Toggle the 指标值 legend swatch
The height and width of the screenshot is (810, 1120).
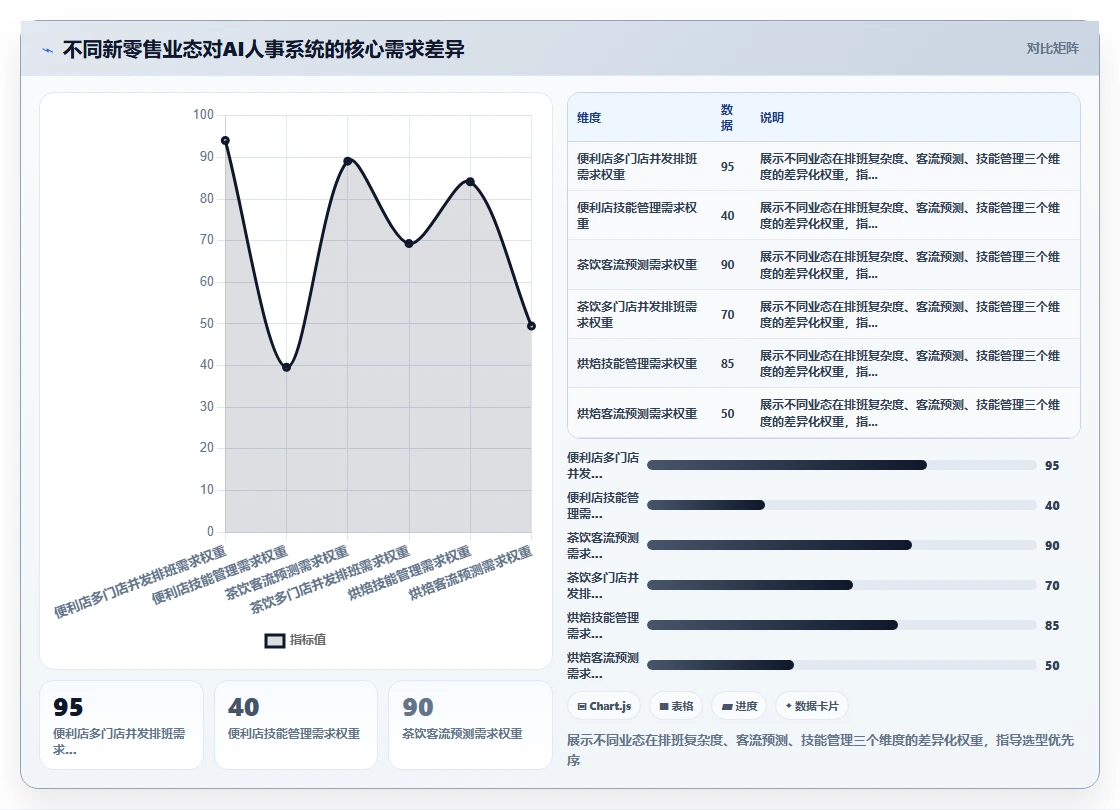click(275, 641)
